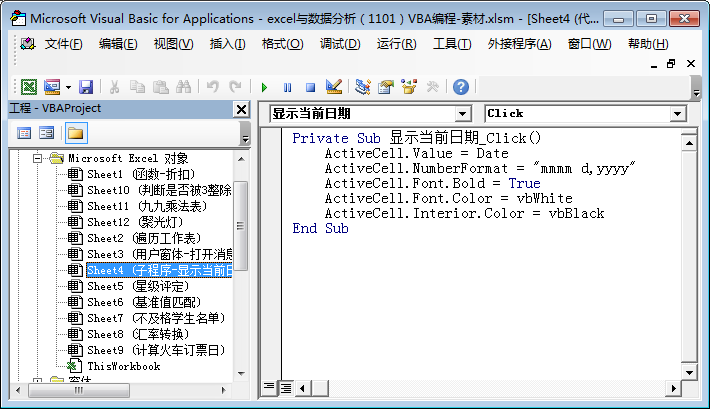This screenshot has height=409, width=710.
Task: Open the 窗口(W) menu
Action: coord(590,44)
